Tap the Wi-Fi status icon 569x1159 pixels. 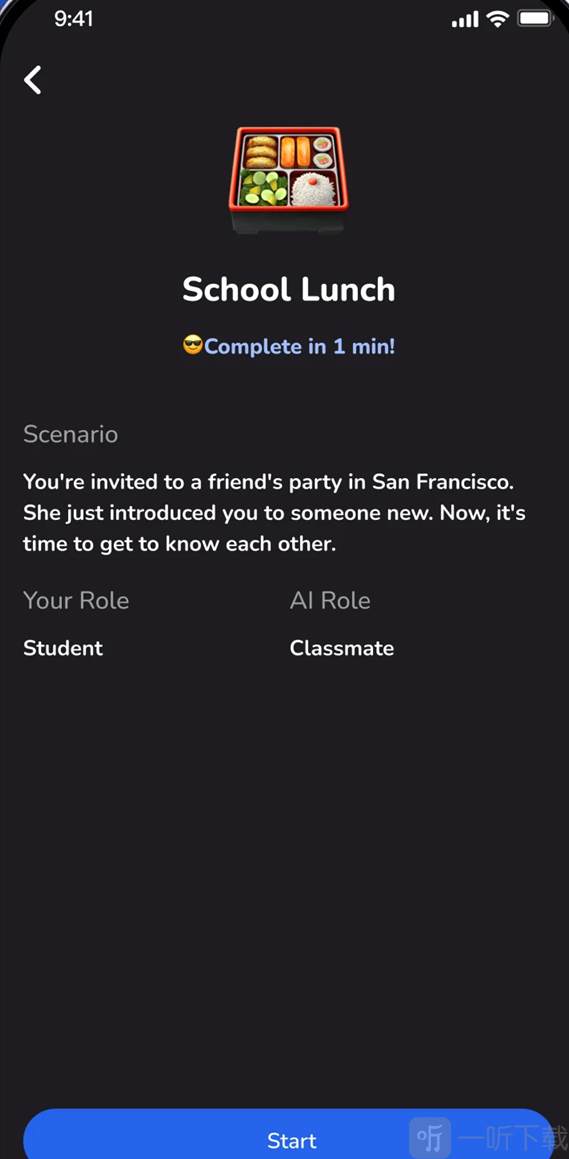(499, 19)
